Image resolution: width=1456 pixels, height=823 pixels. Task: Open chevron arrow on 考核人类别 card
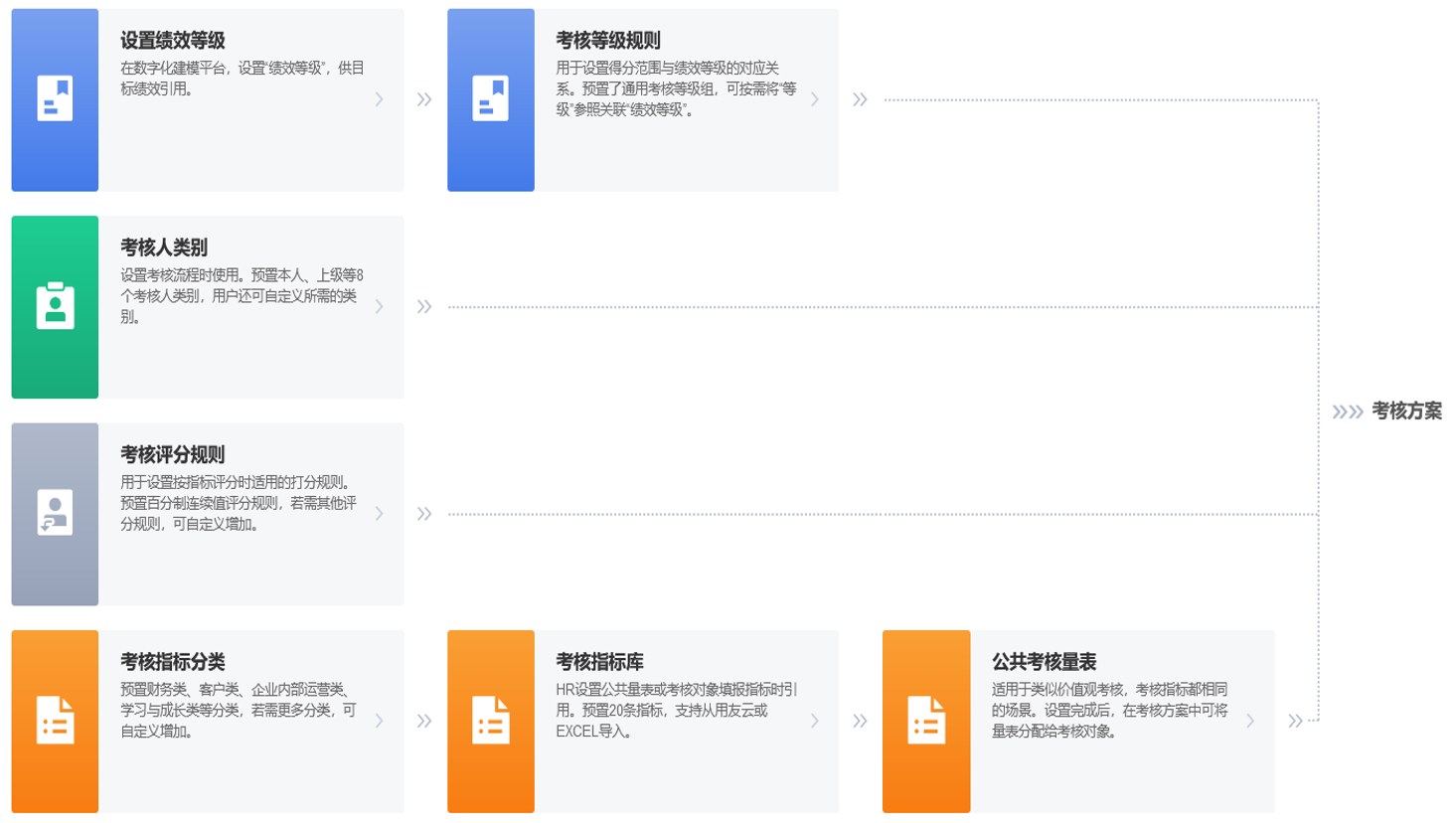point(379,306)
